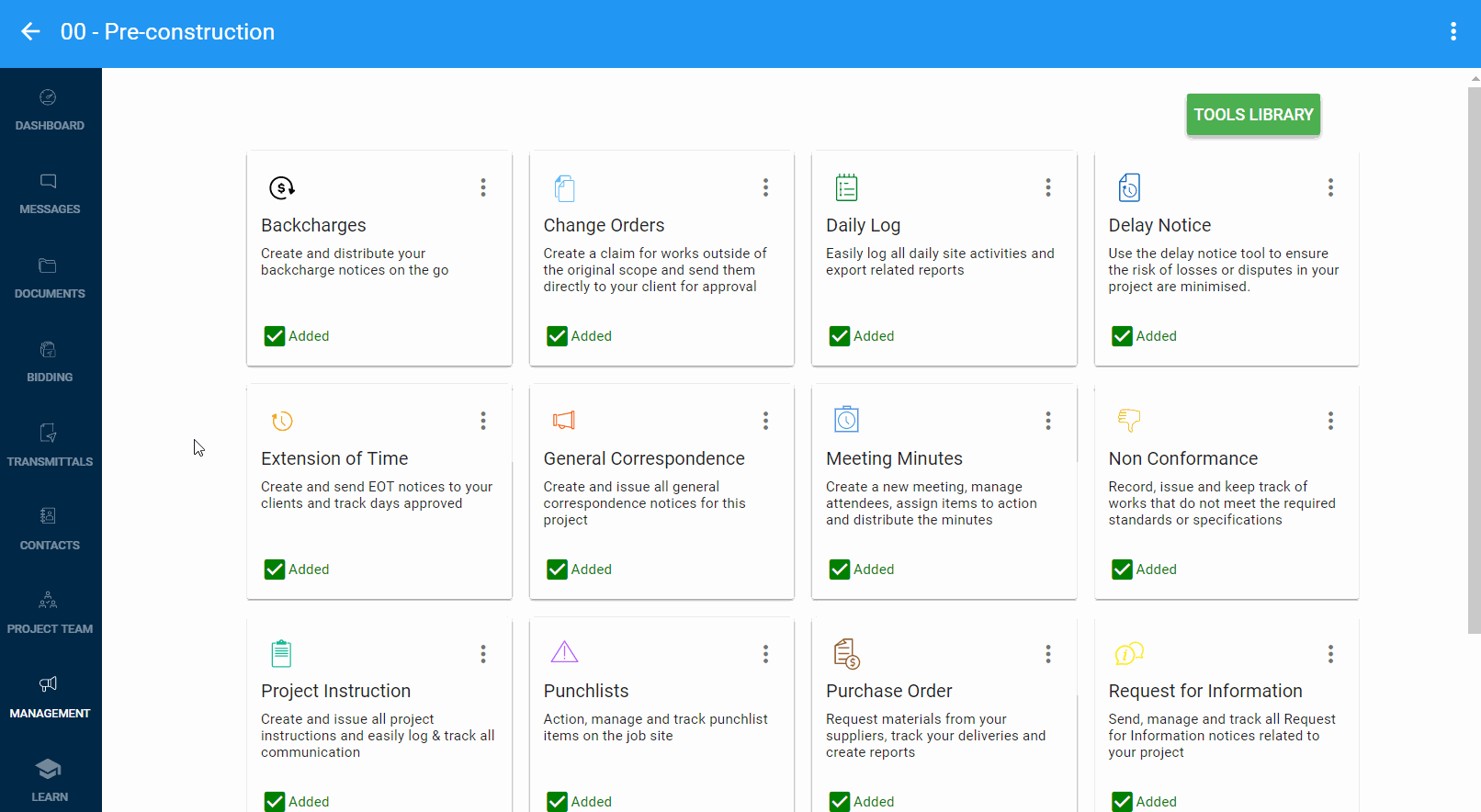This screenshot has width=1481, height=812.
Task: Click the '00 - Pre-construction' header title
Action: (167, 32)
